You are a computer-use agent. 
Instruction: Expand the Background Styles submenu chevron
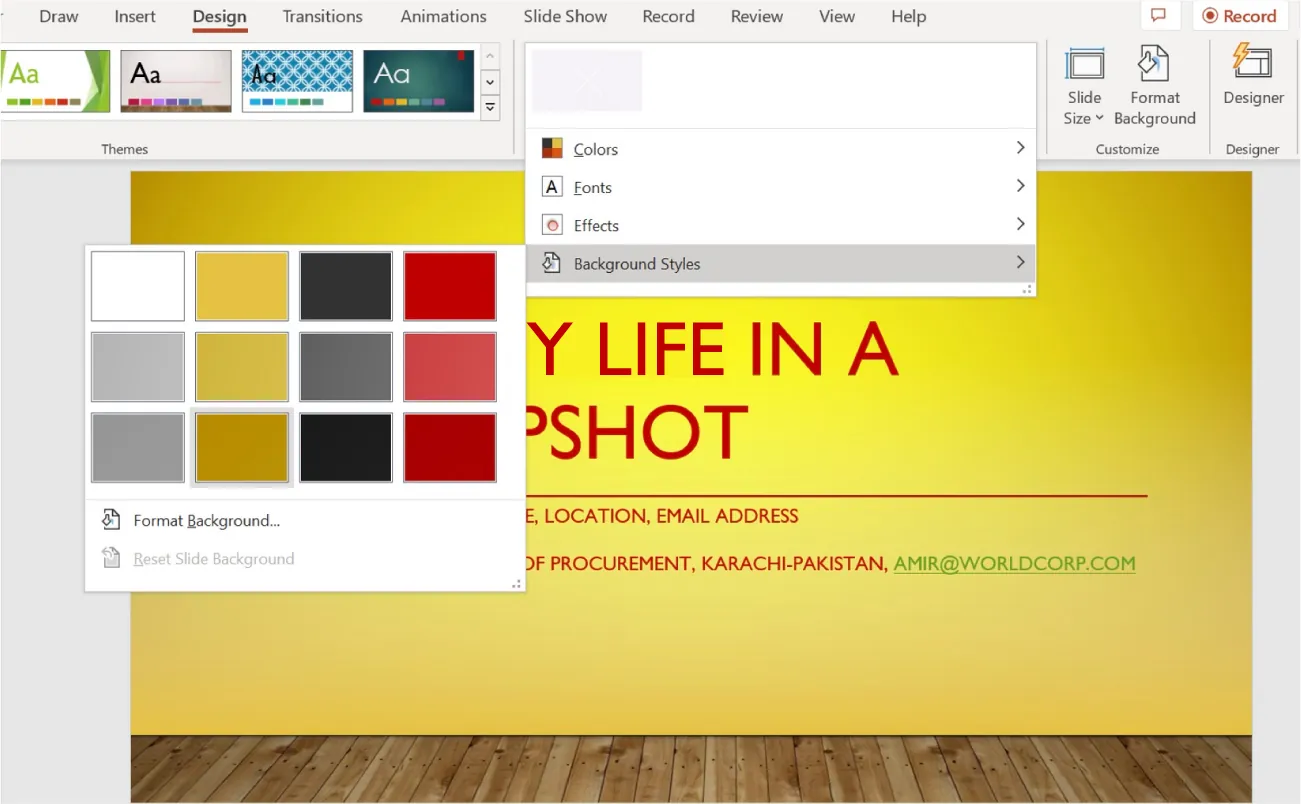point(1020,262)
